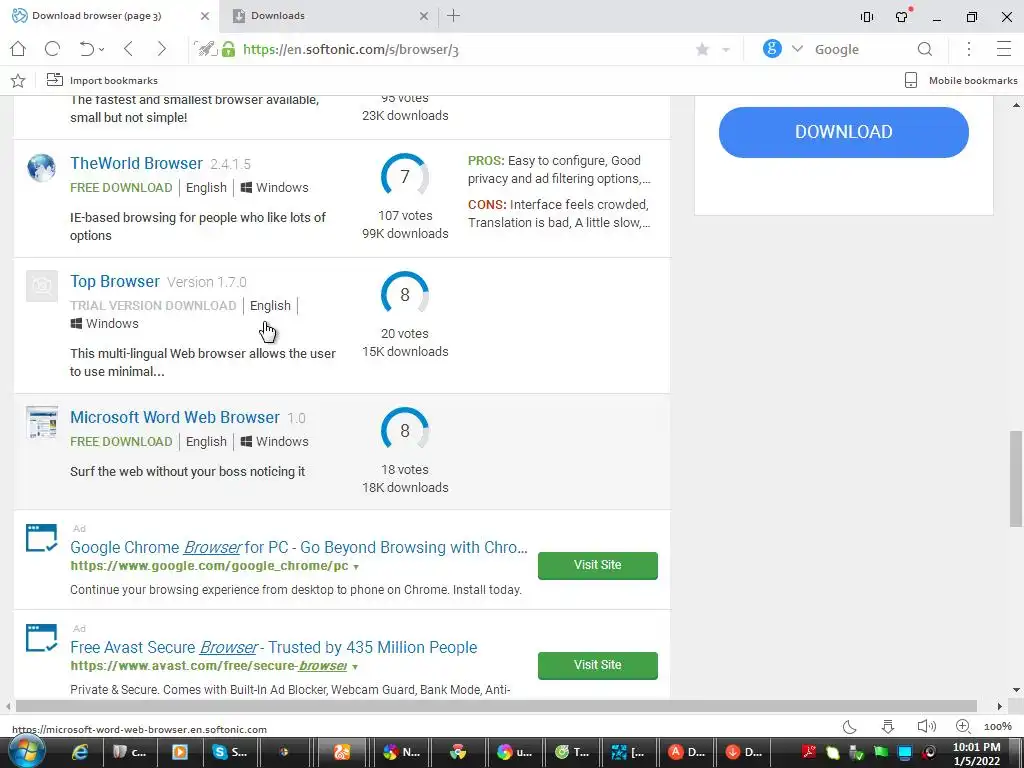Image resolution: width=1024 pixels, height=768 pixels.
Task: Expand the avast.com ad URL arrow
Action: [355, 667]
